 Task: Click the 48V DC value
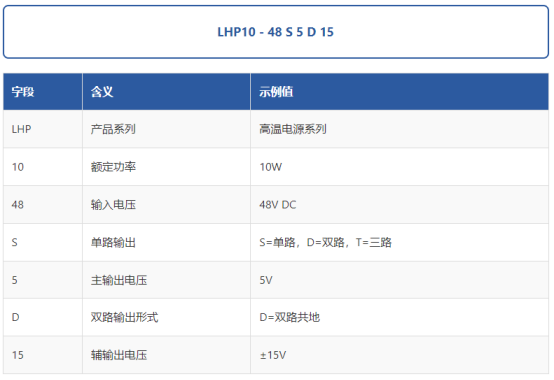pyautogui.click(x=278, y=204)
